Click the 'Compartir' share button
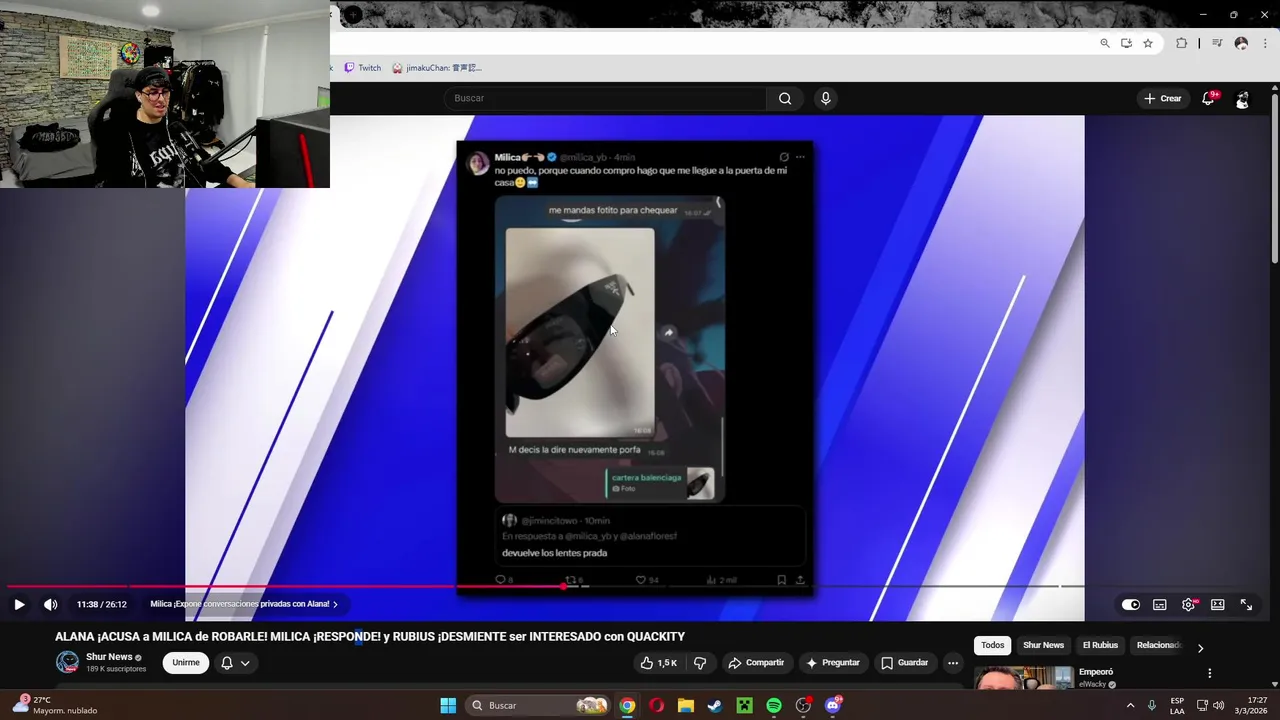This screenshot has width=1280, height=720. [756, 663]
